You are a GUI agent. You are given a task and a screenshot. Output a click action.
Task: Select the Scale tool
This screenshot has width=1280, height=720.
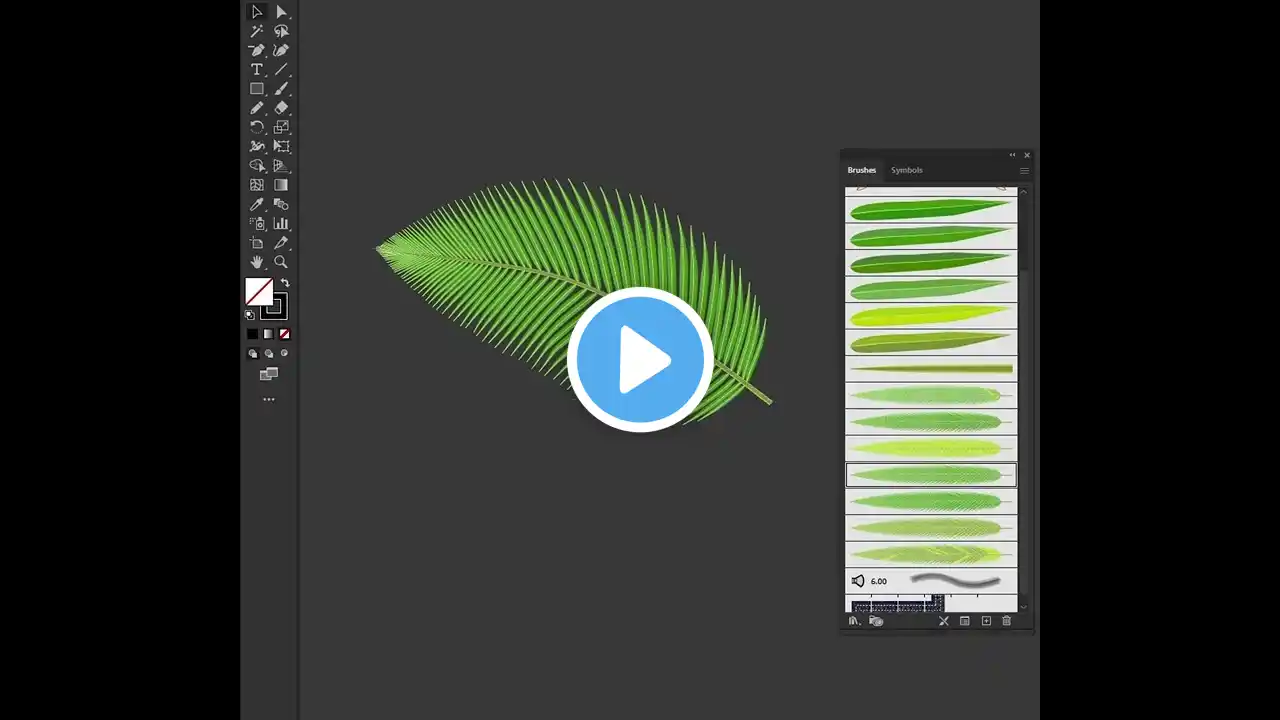point(281,127)
